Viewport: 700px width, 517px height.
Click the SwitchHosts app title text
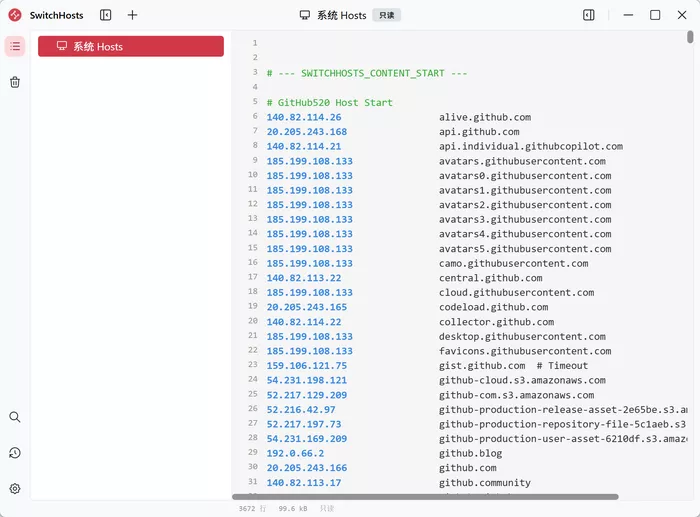(x=56, y=15)
